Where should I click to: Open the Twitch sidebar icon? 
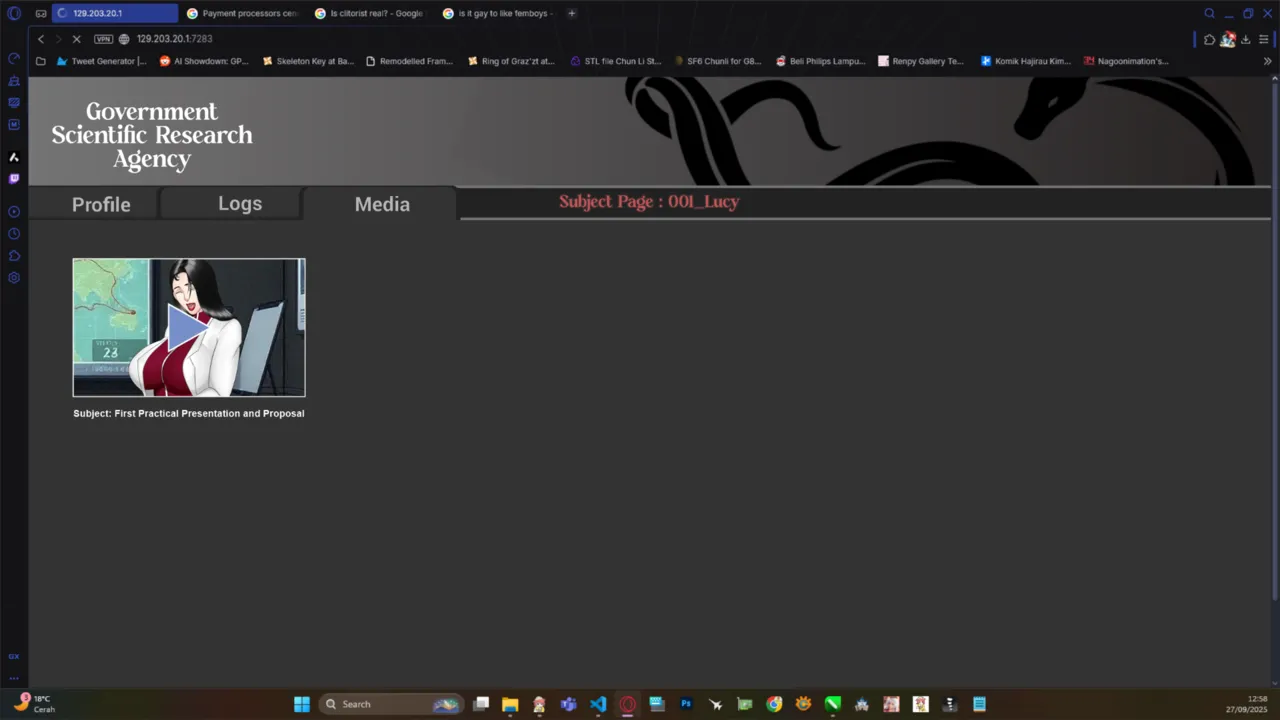(x=14, y=179)
